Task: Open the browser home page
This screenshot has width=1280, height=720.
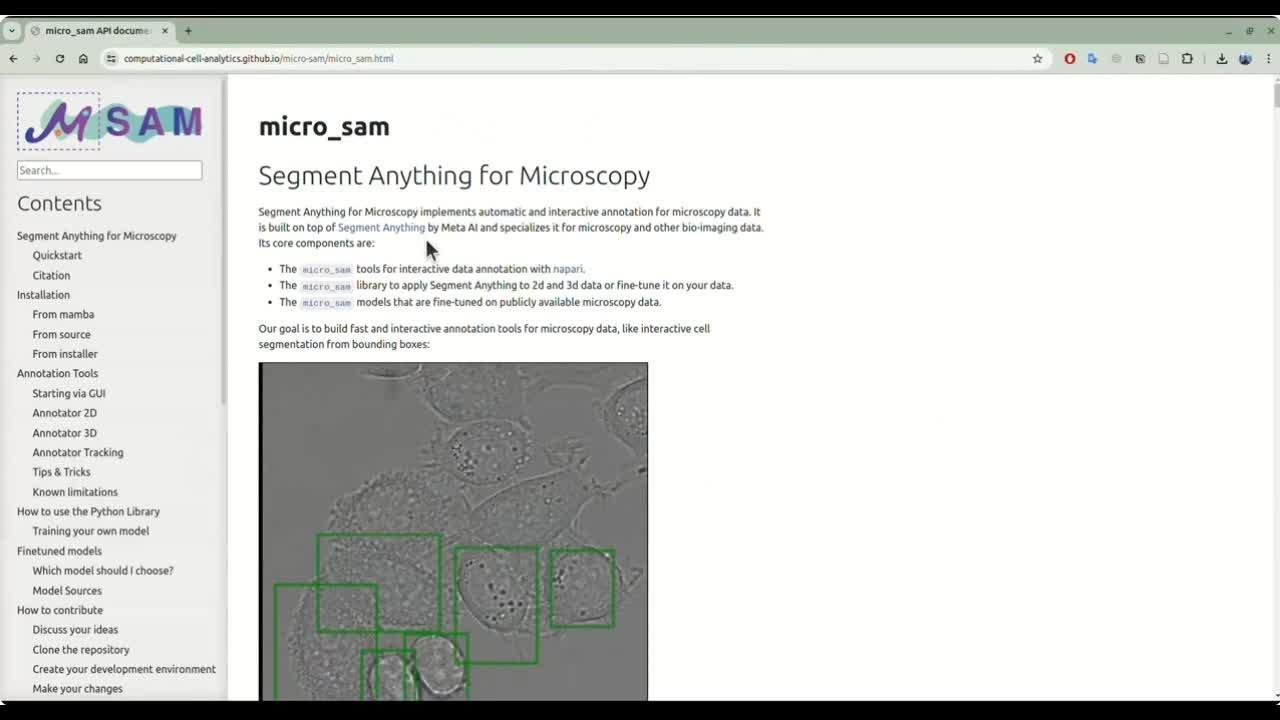Action: click(x=83, y=59)
